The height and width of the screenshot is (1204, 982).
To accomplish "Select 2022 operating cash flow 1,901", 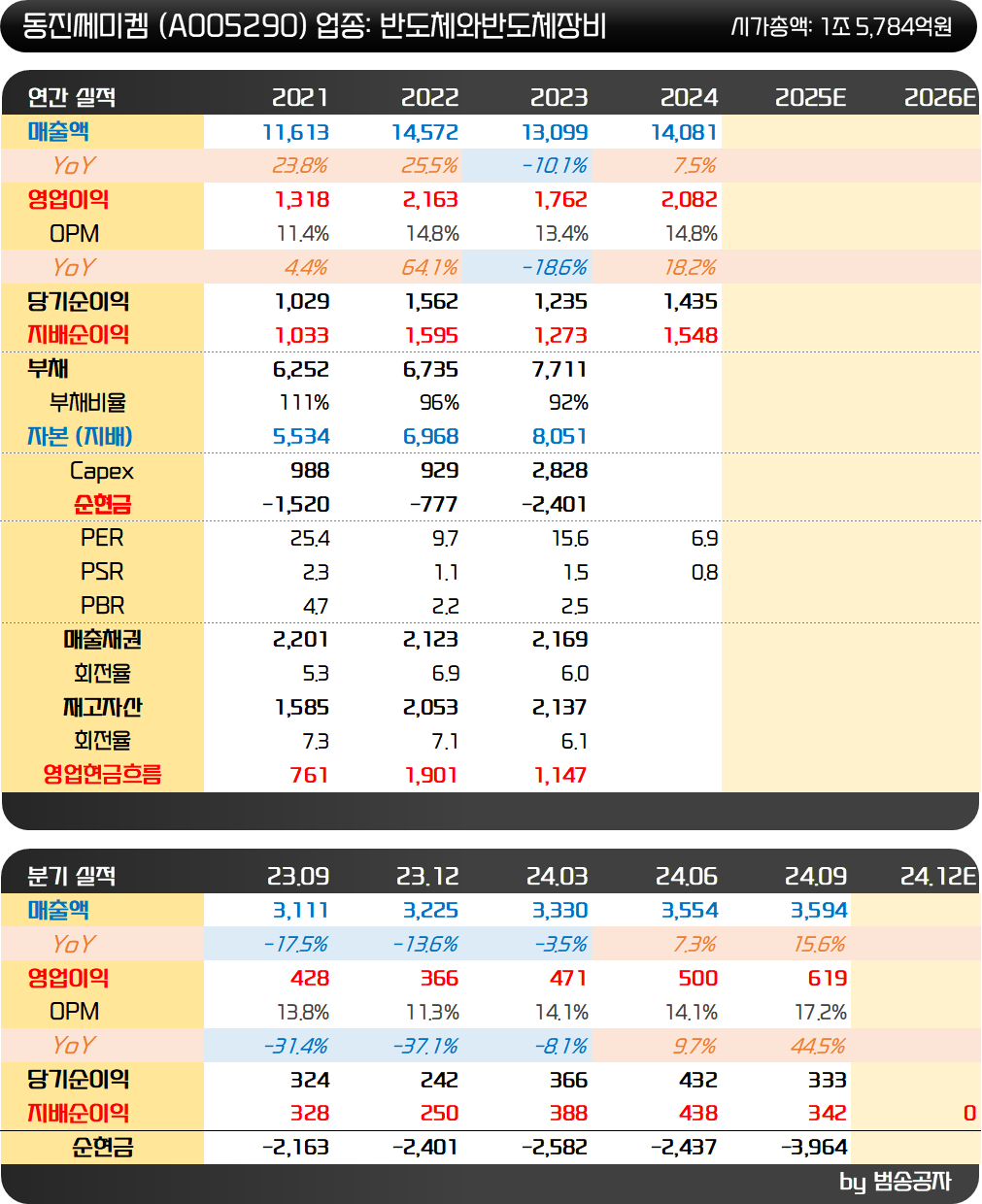I will click(x=432, y=775).
